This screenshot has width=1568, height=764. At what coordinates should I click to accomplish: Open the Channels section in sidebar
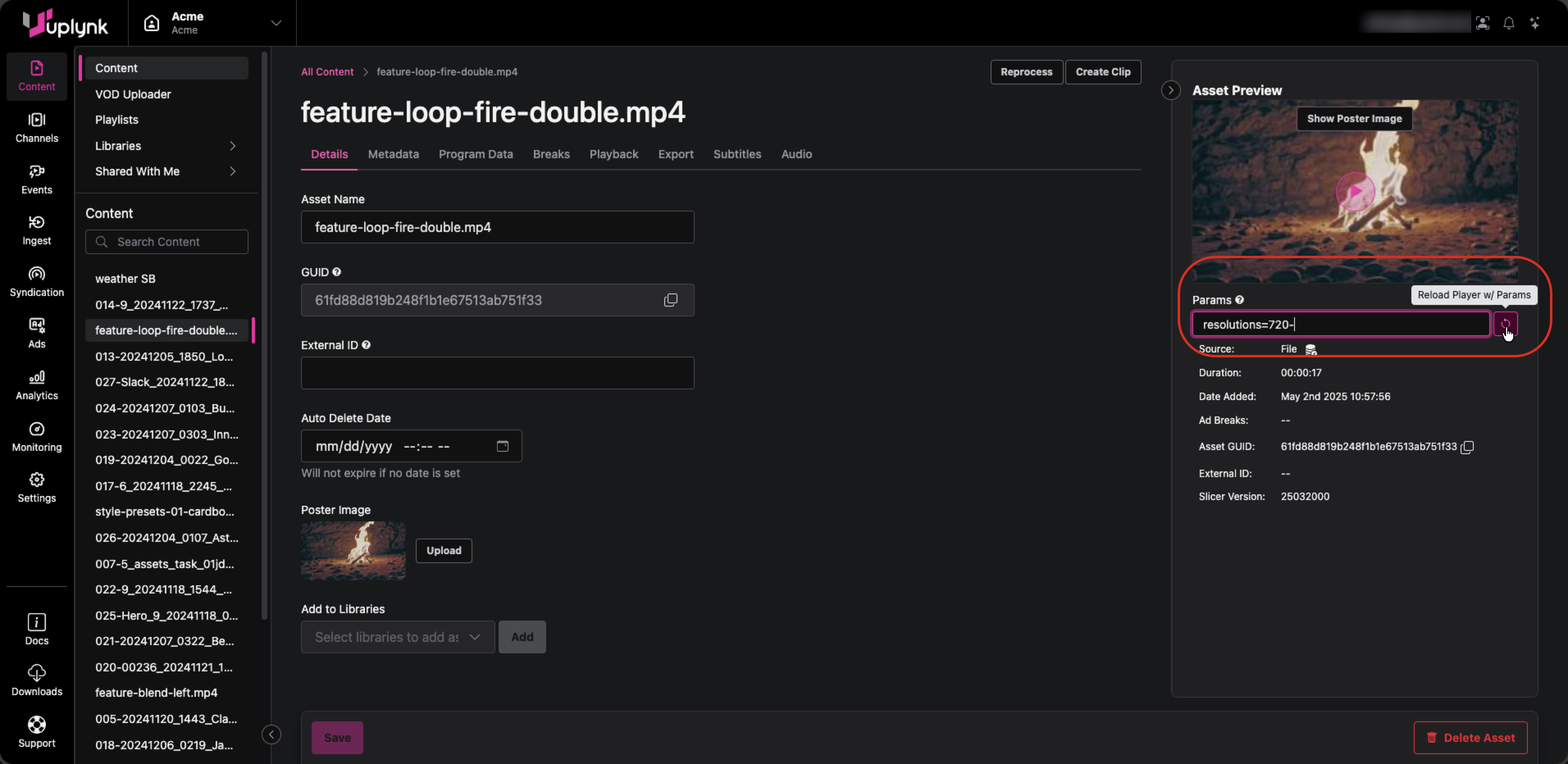(36, 127)
